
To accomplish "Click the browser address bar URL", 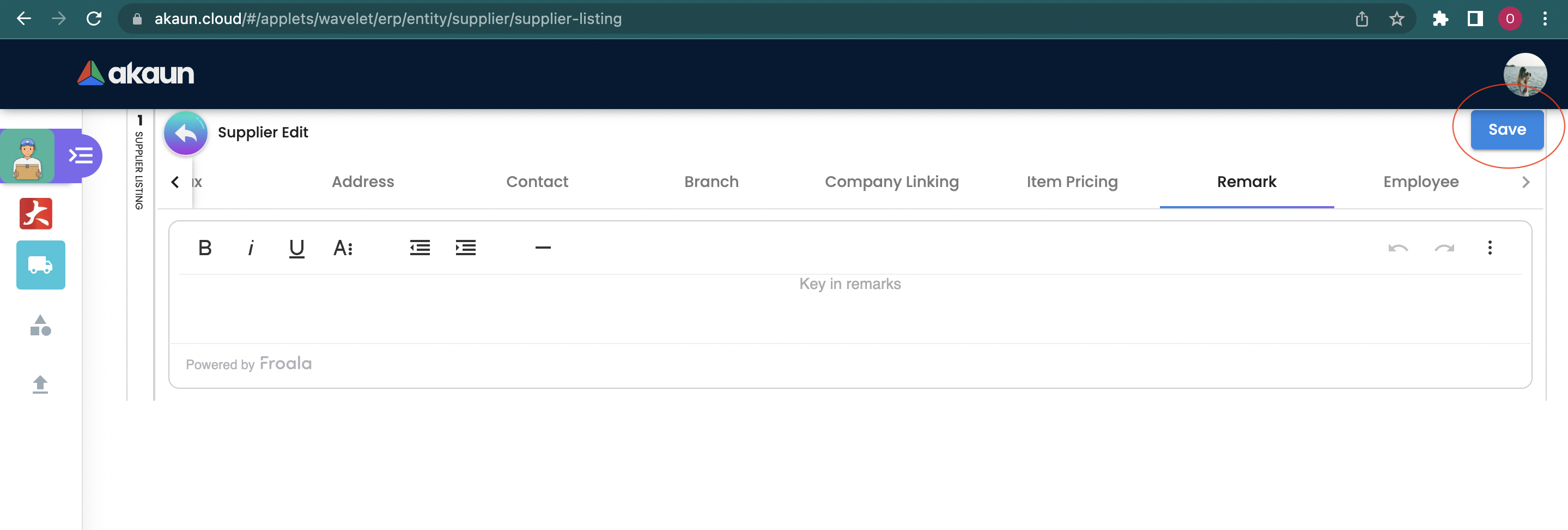I will (388, 19).
